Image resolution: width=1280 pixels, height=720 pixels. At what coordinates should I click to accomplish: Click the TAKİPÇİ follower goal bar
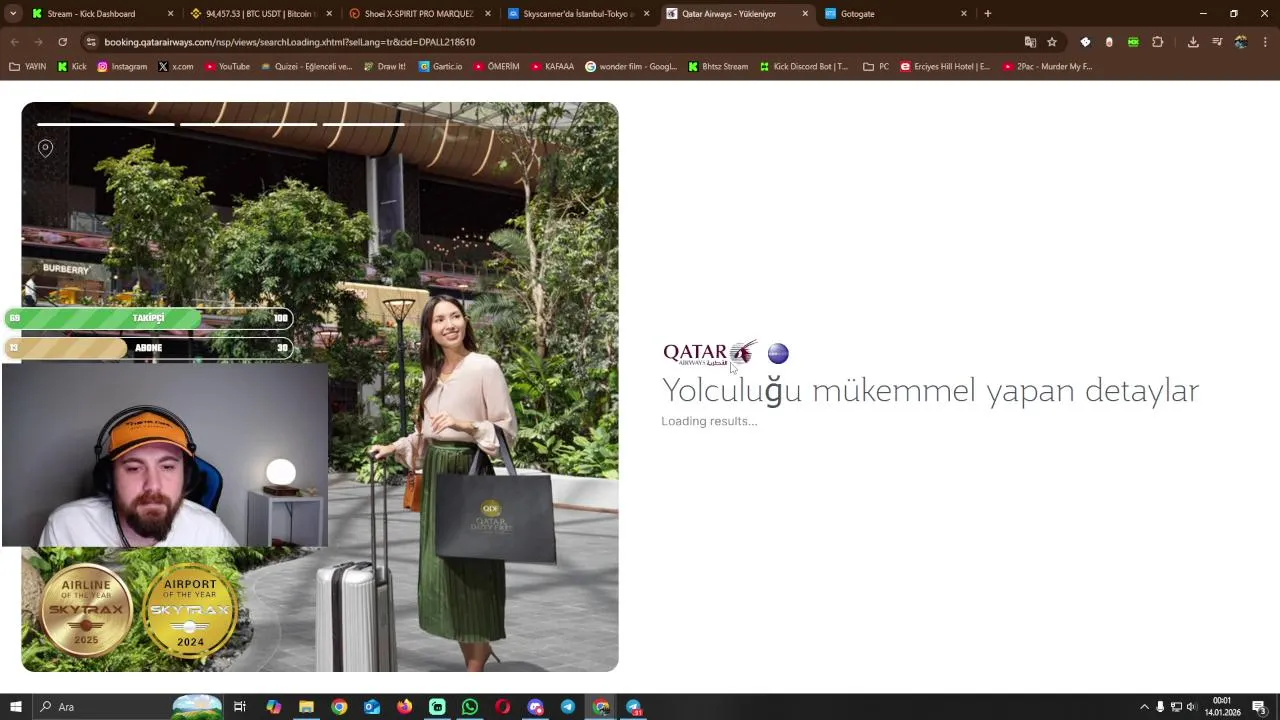[x=148, y=318]
